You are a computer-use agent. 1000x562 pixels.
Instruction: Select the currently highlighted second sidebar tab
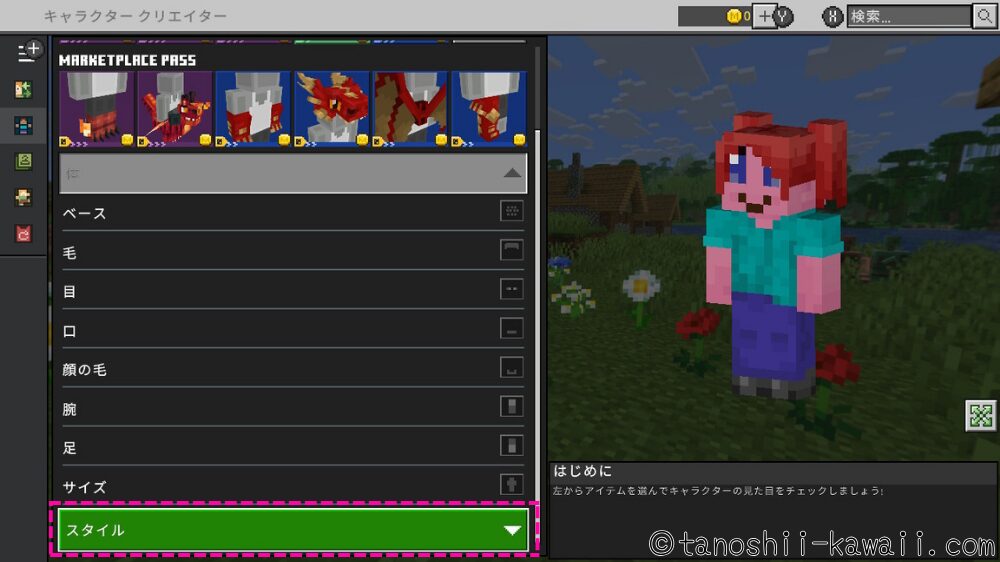(x=23, y=126)
